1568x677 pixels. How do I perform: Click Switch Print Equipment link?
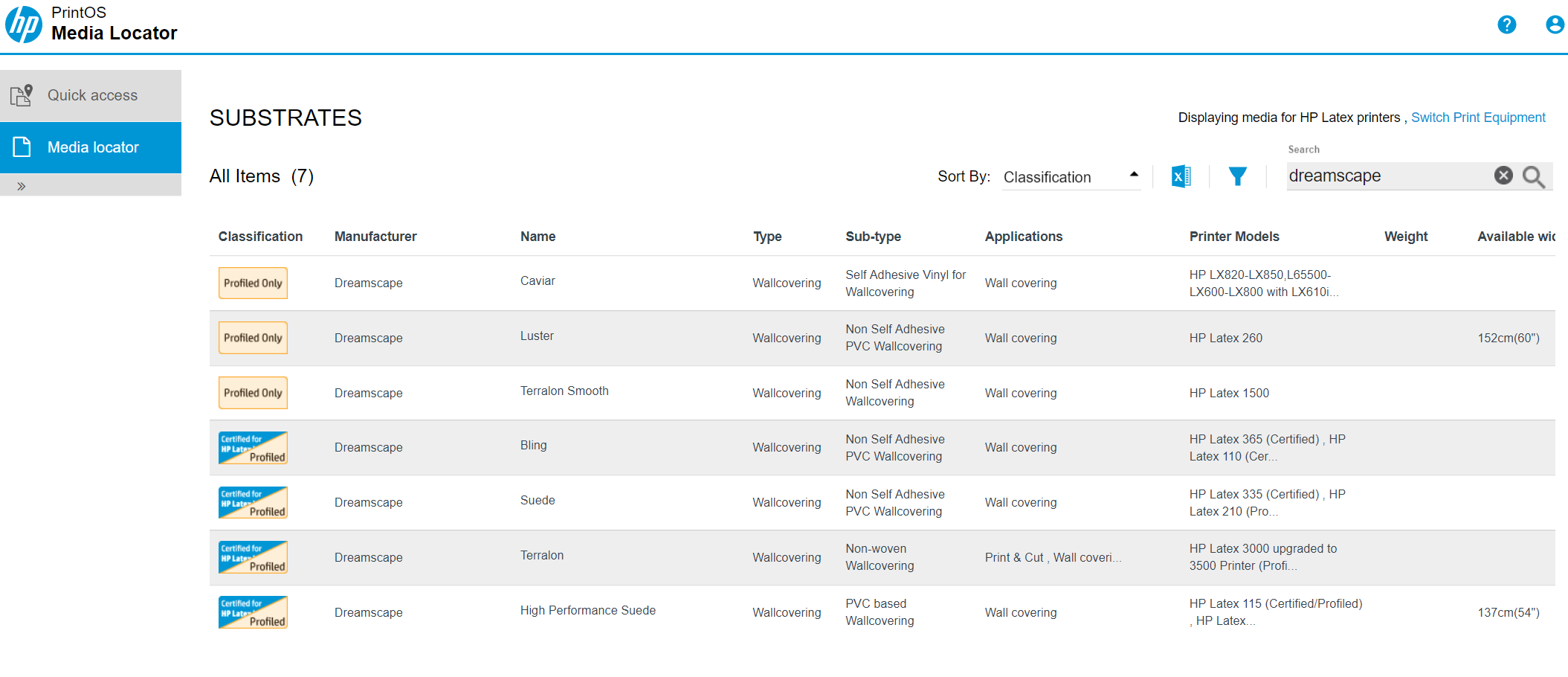[x=1478, y=118]
